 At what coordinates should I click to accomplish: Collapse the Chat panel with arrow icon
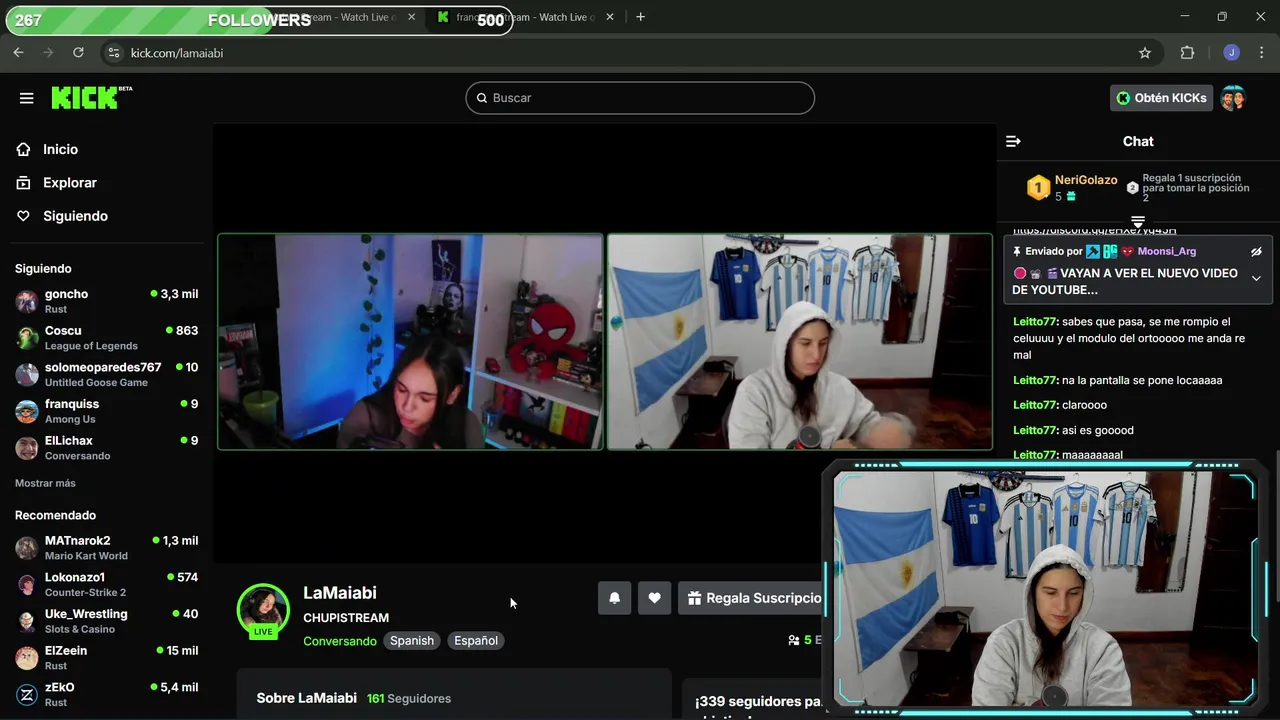1013,141
